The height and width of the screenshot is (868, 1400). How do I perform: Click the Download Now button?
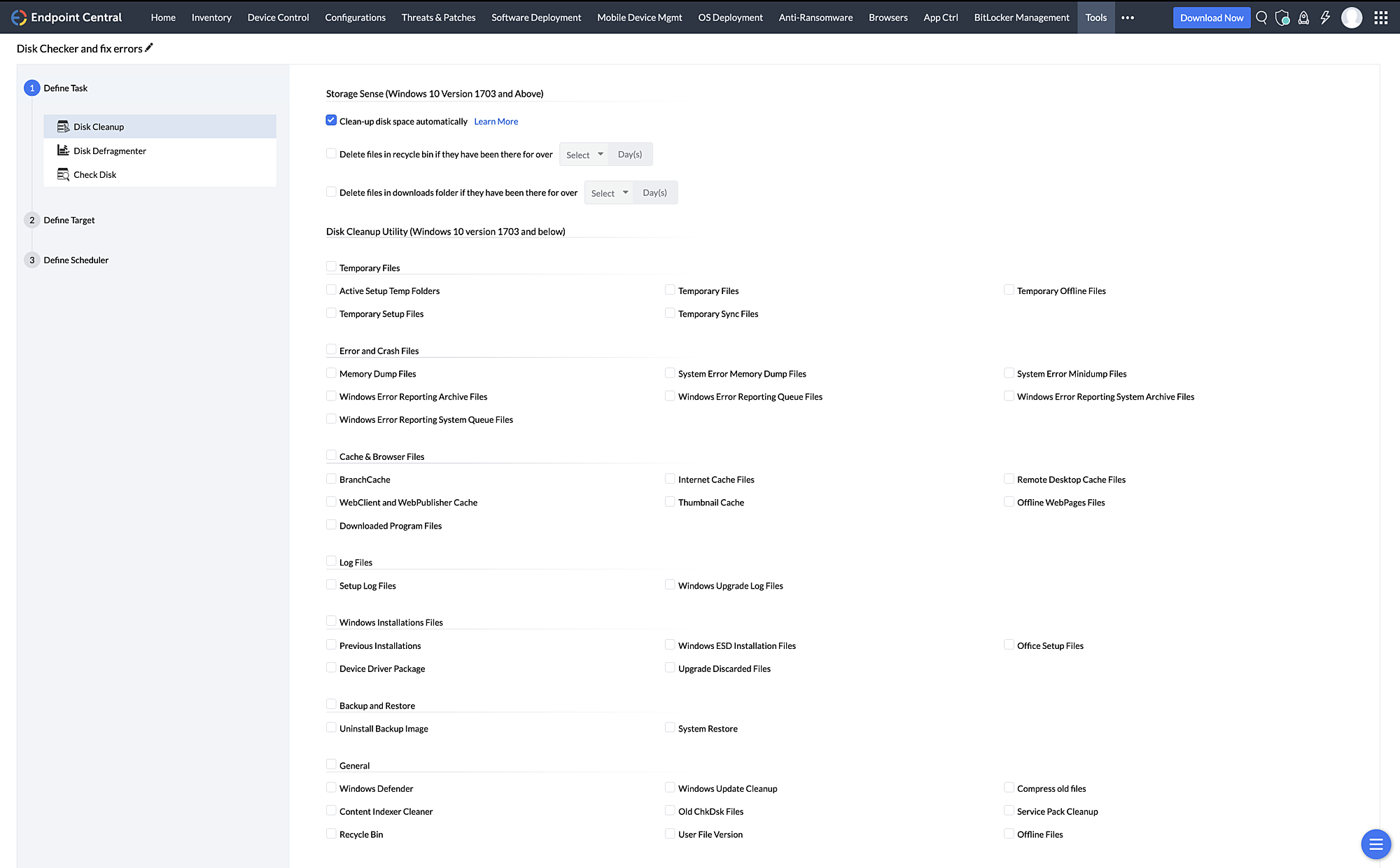(x=1211, y=17)
